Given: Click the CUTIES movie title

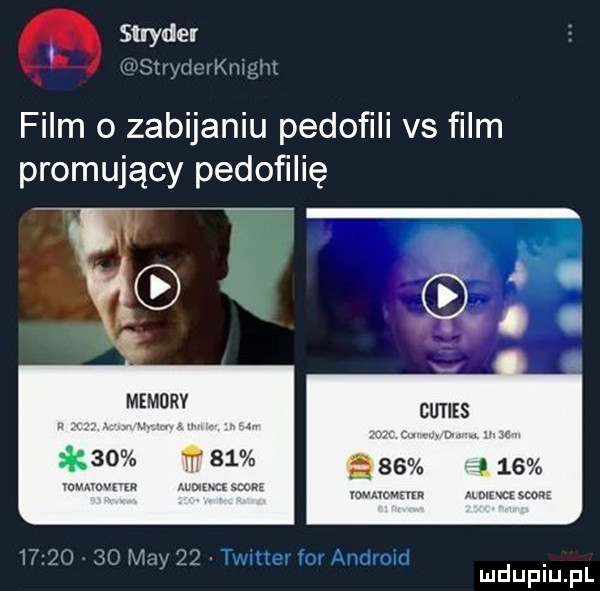Looking at the screenshot, I should point(444,411).
